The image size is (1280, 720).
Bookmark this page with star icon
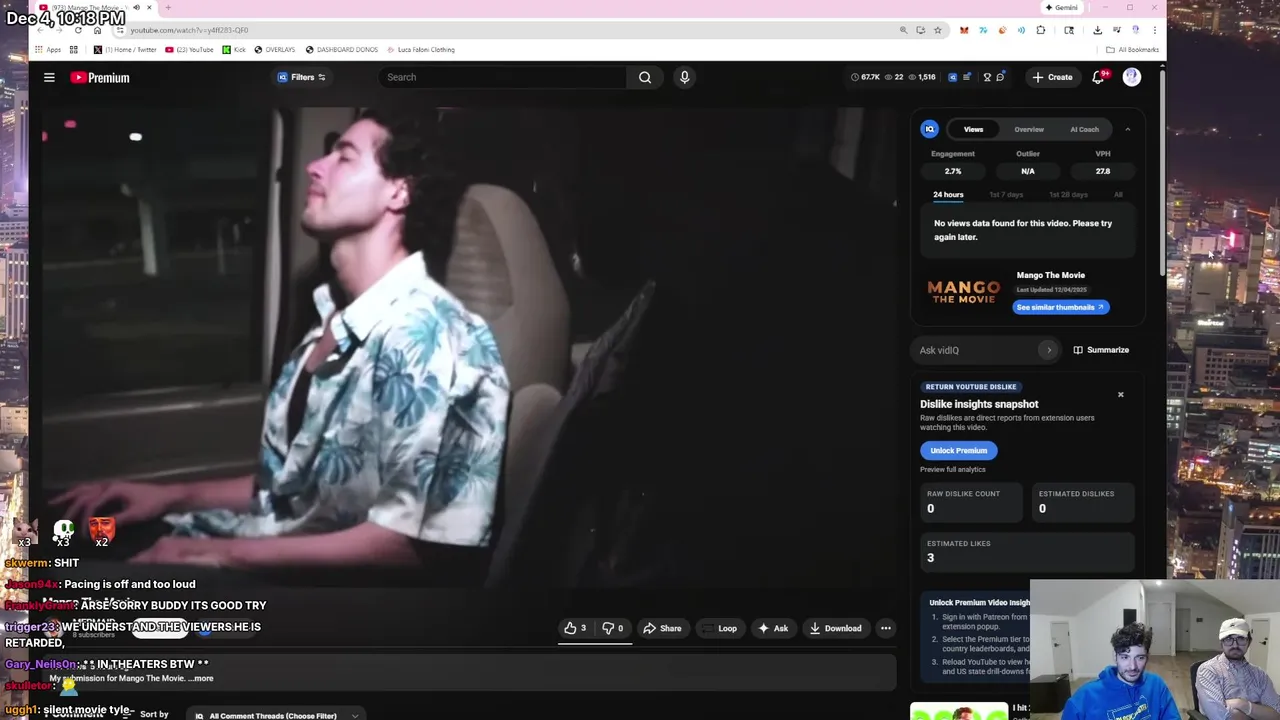coord(937,30)
